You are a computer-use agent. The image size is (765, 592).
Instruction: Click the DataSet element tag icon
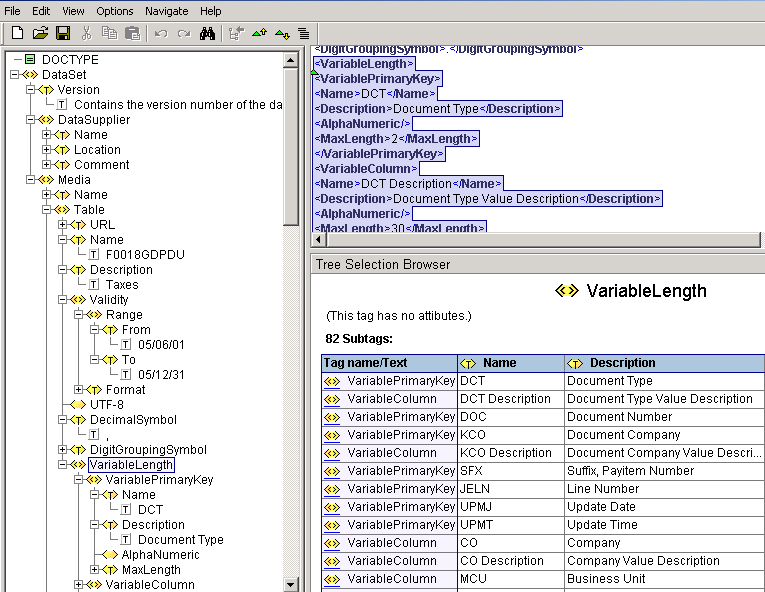click(x=30, y=75)
